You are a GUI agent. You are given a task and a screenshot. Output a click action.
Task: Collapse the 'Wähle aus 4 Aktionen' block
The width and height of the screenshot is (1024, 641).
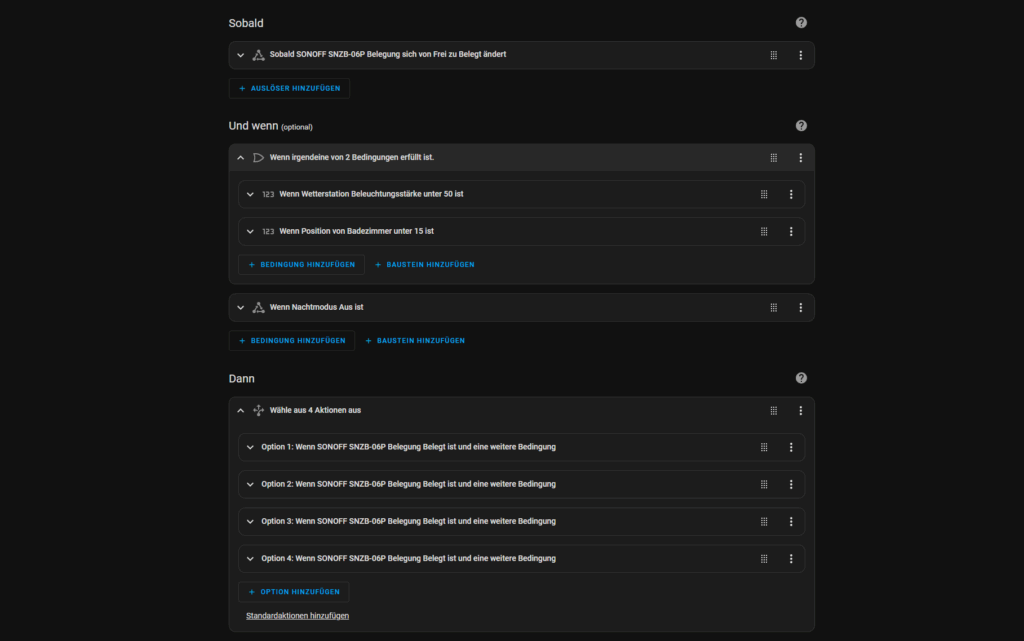point(240,411)
